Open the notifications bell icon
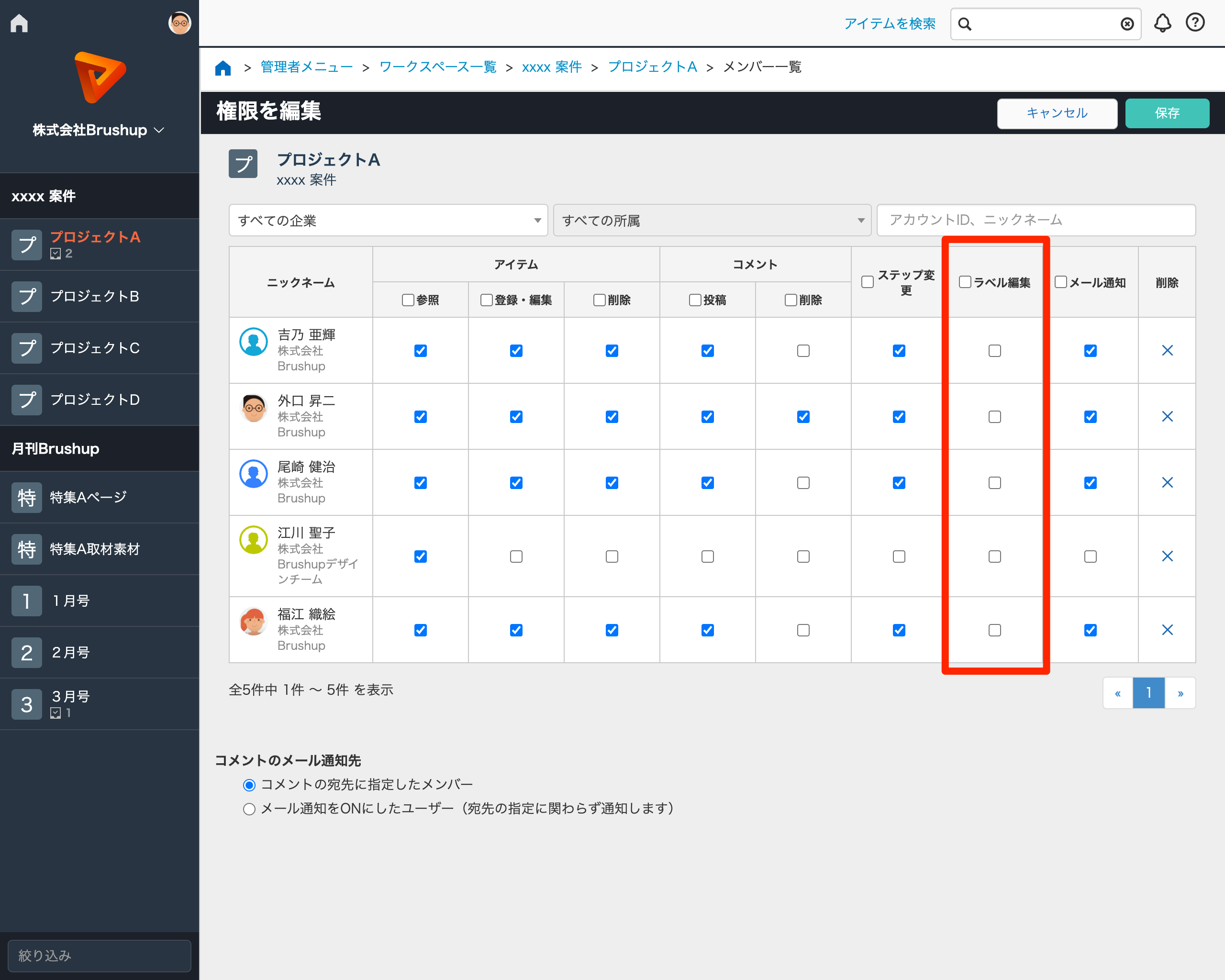This screenshot has width=1225, height=980. tap(1162, 23)
